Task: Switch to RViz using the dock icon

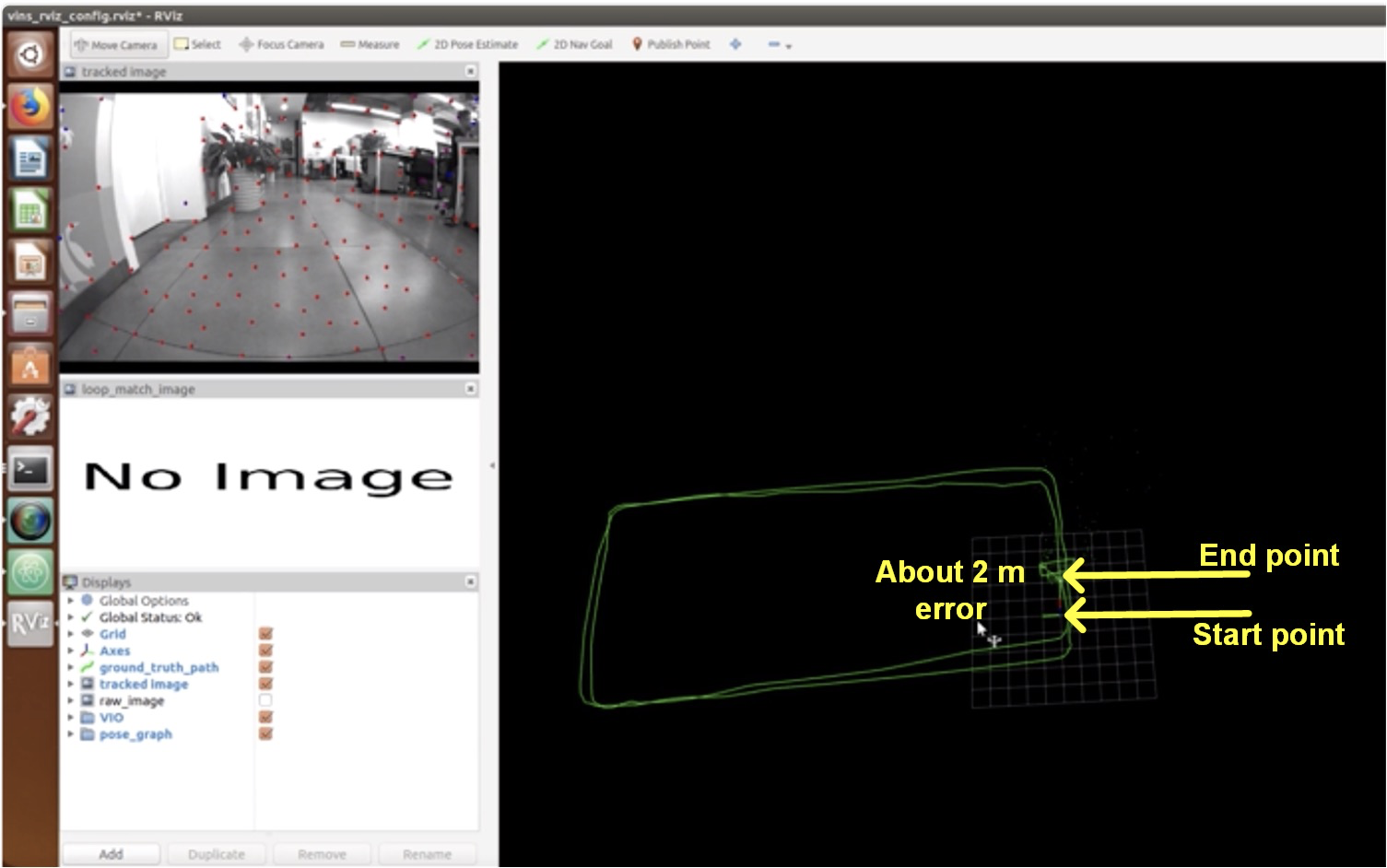Action: [x=30, y=625]
